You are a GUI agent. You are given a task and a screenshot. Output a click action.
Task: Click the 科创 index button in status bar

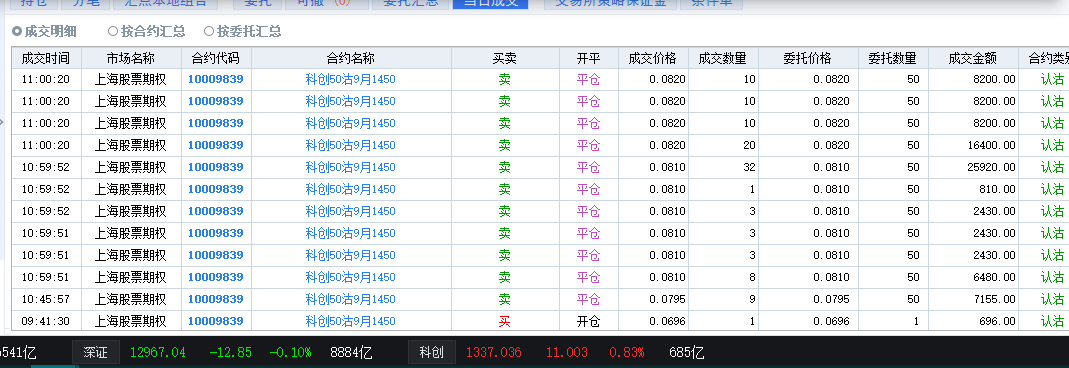(432, 352)
